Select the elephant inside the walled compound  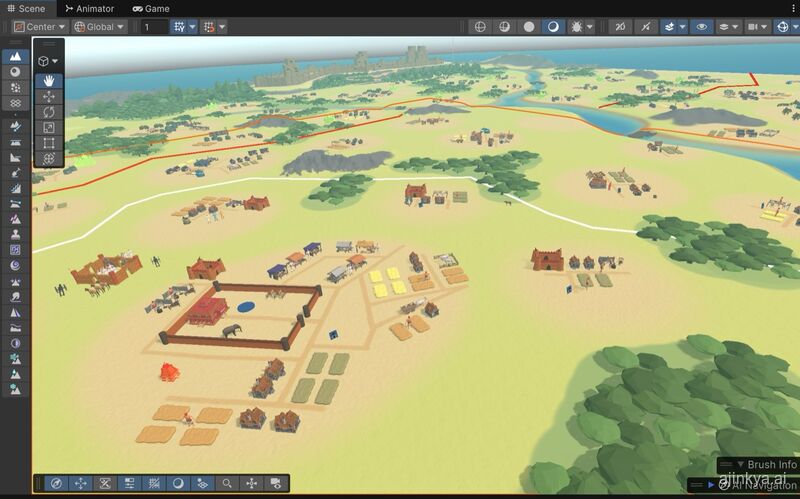232,331
